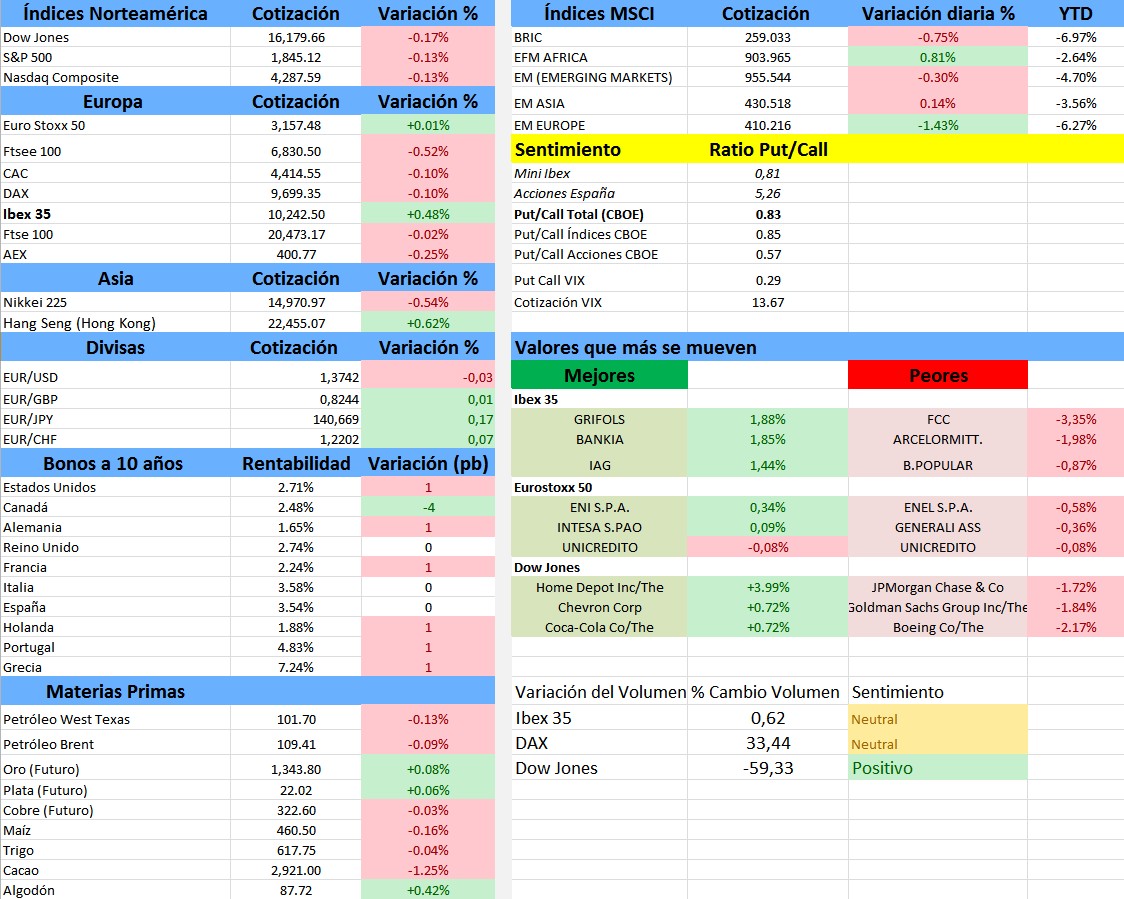The height and width of the screenshot is (899, 1124).
Task: Click ARCELORMITT. loss -1,98%
Action: 1076,439
